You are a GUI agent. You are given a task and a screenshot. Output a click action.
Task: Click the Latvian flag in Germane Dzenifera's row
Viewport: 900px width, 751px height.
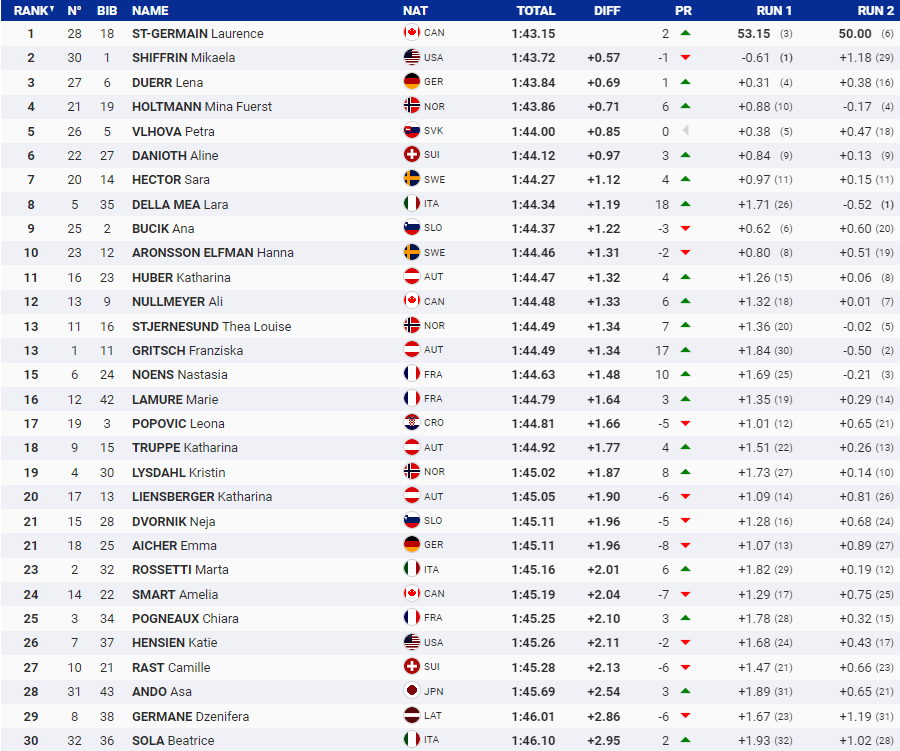(x=411, y=716)
